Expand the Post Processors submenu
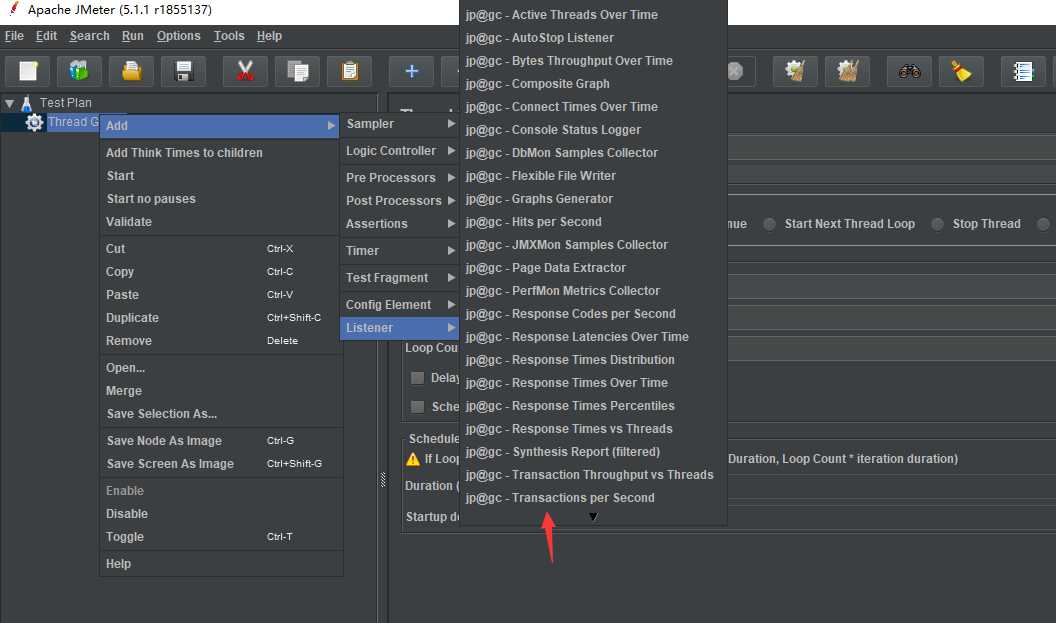This screenshot has width=1056, height=623. coord(400,201)
